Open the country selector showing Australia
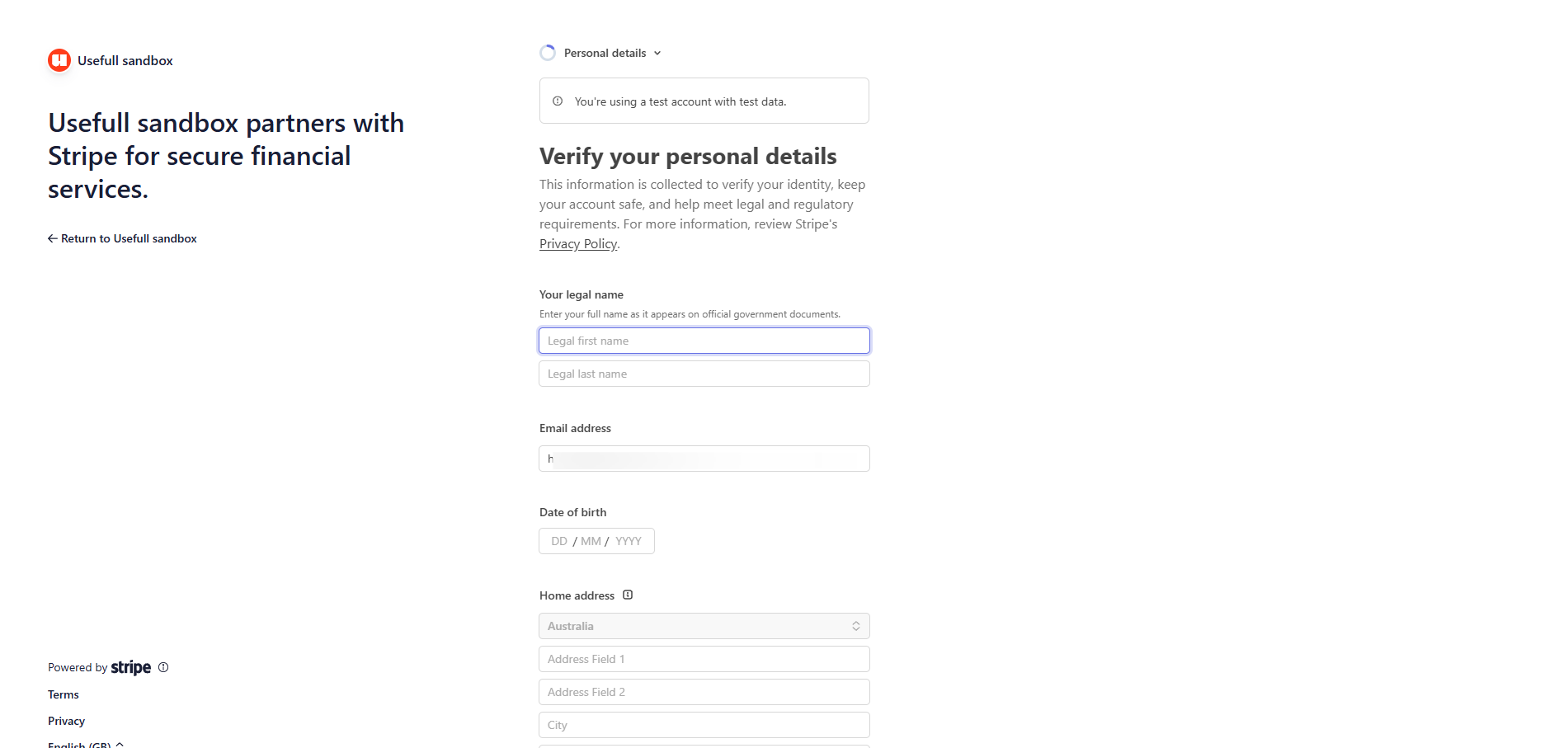Viewport: 1568px width, 748px height. click(x=704, y=625)
